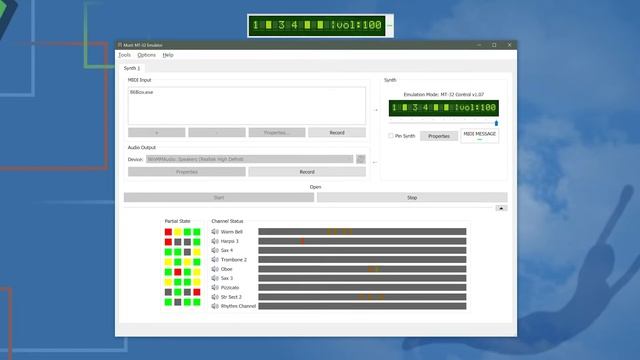
Task: Click the emulator app icon in title bar
Action: click(120, 45)
